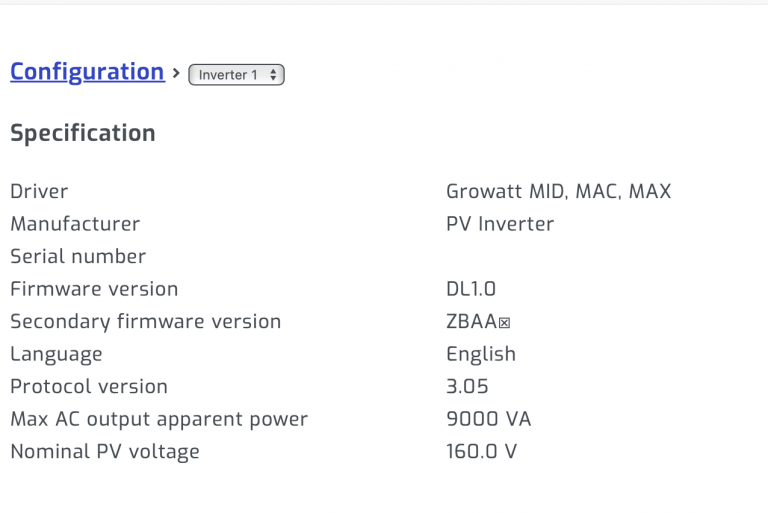Expand the Inverter 1 dropdown selector
The image size is (768, 513).
pyautogui.click(x=236, y=75)
